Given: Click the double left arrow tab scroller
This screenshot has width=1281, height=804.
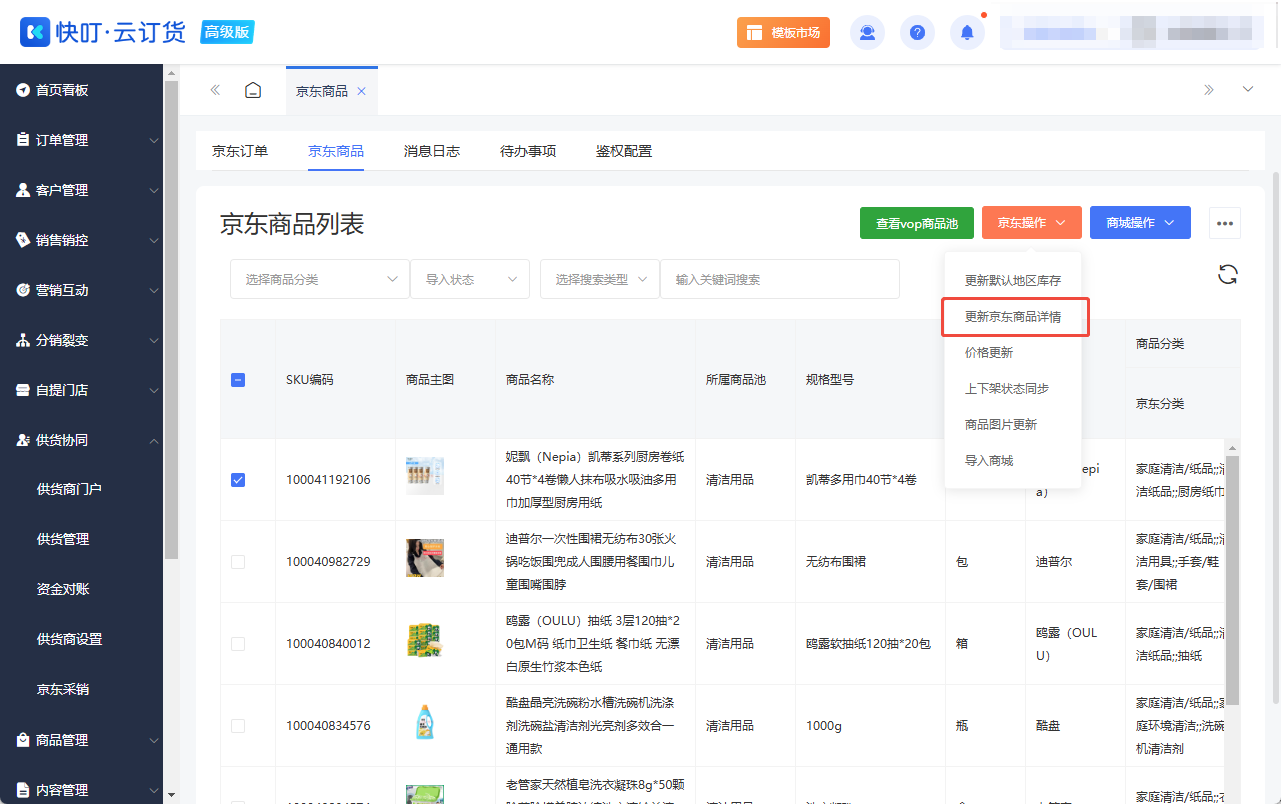Looking at the screenshot, I should point(215,90).
